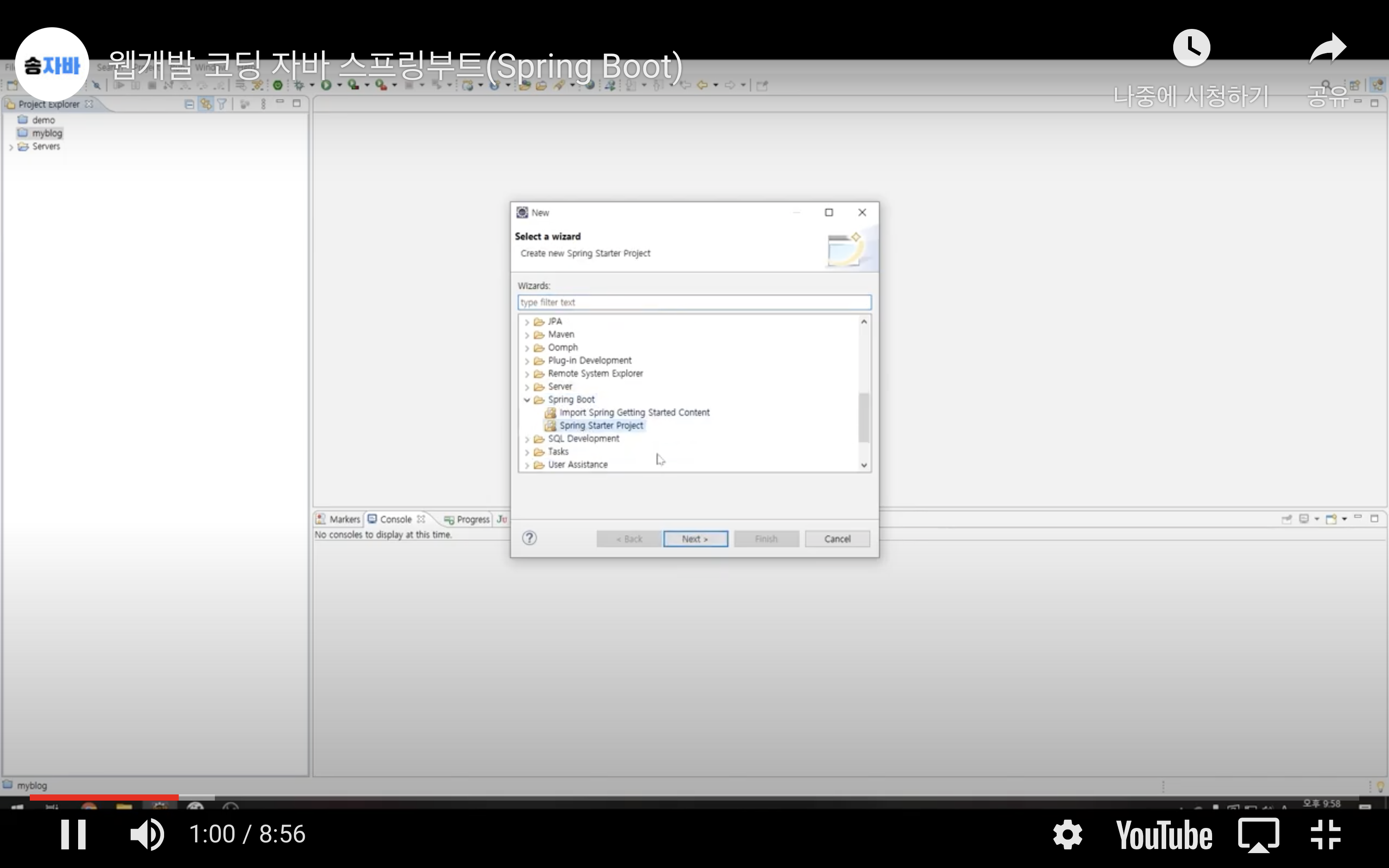Click Open Console icon in console toolbar
This screenshot has height=868, width=1389.
[1332, 519]
